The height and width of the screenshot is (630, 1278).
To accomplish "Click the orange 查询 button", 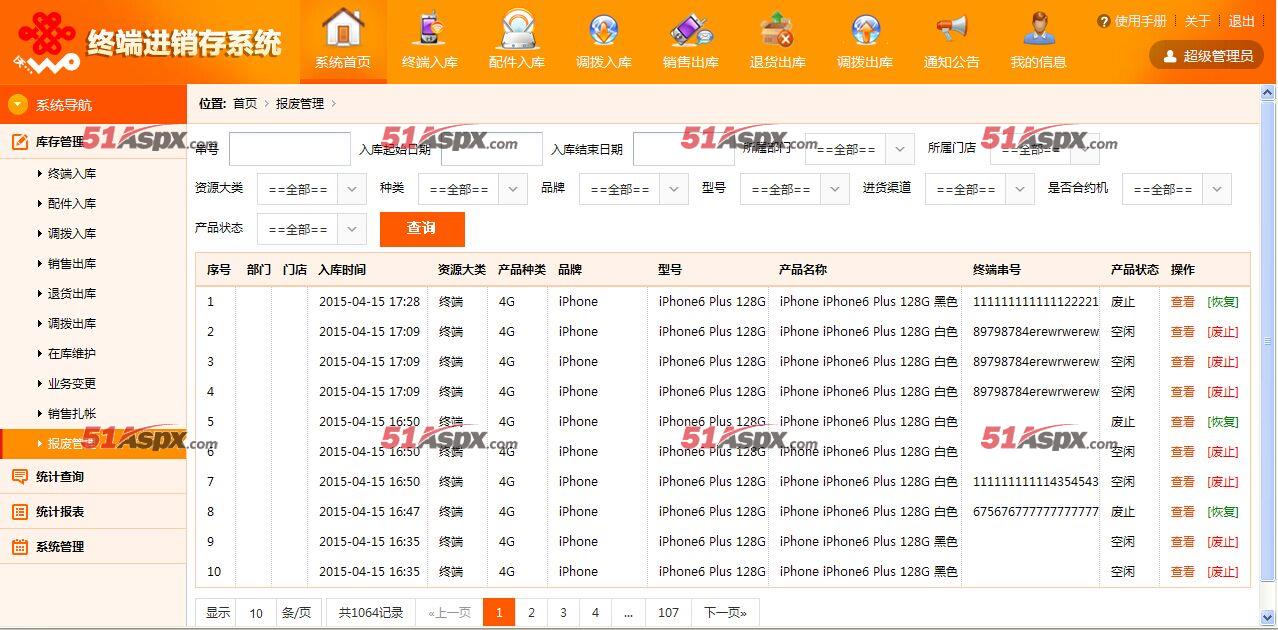I will point(422,229).
